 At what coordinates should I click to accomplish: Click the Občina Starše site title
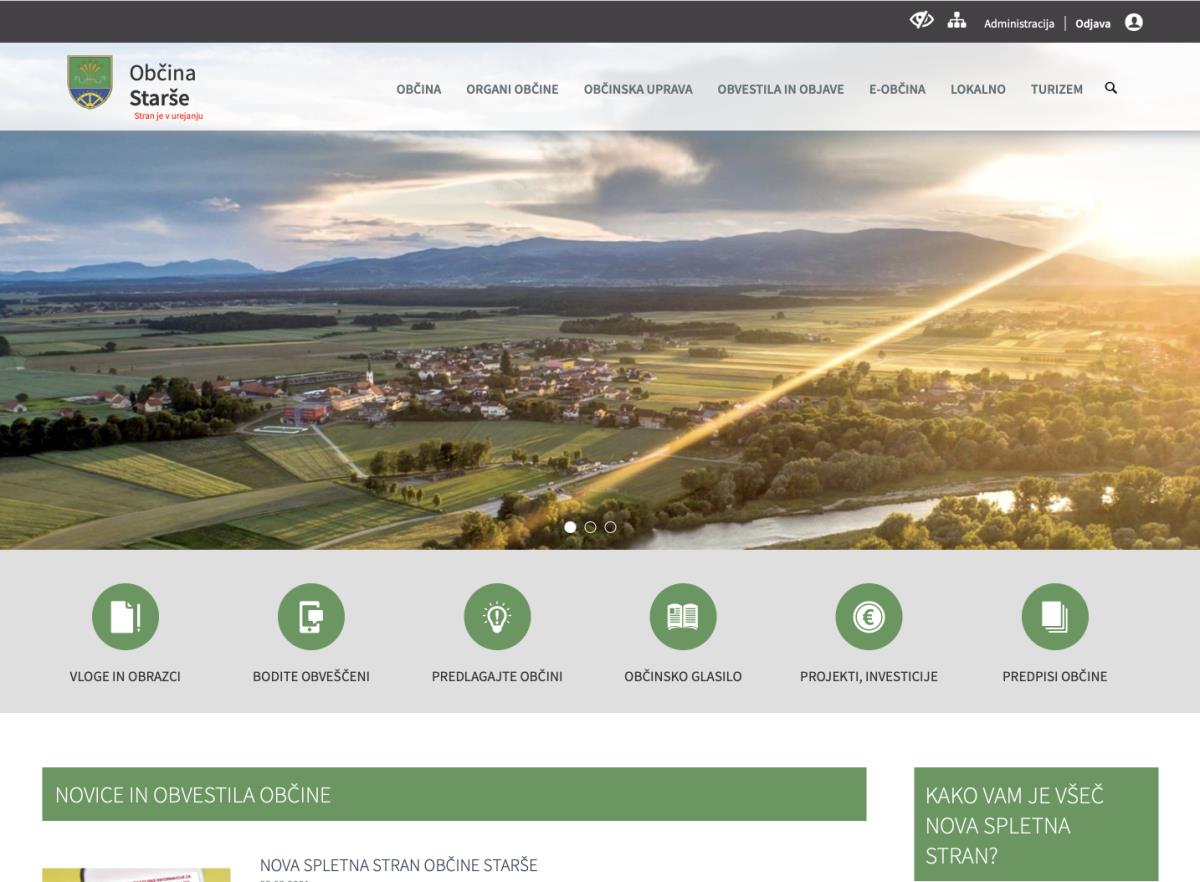[x=162, y=85]
